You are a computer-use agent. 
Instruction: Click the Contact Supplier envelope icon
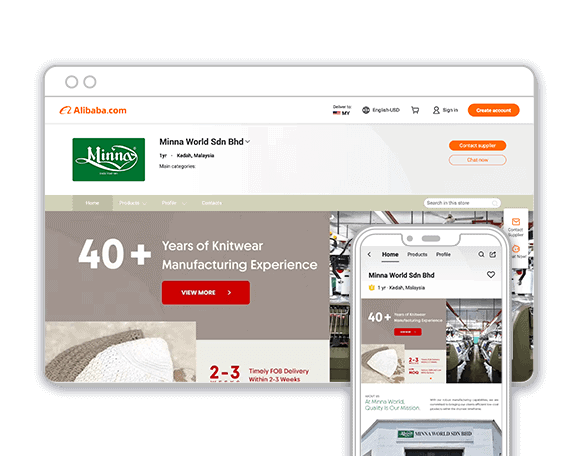tap(516, 222)
